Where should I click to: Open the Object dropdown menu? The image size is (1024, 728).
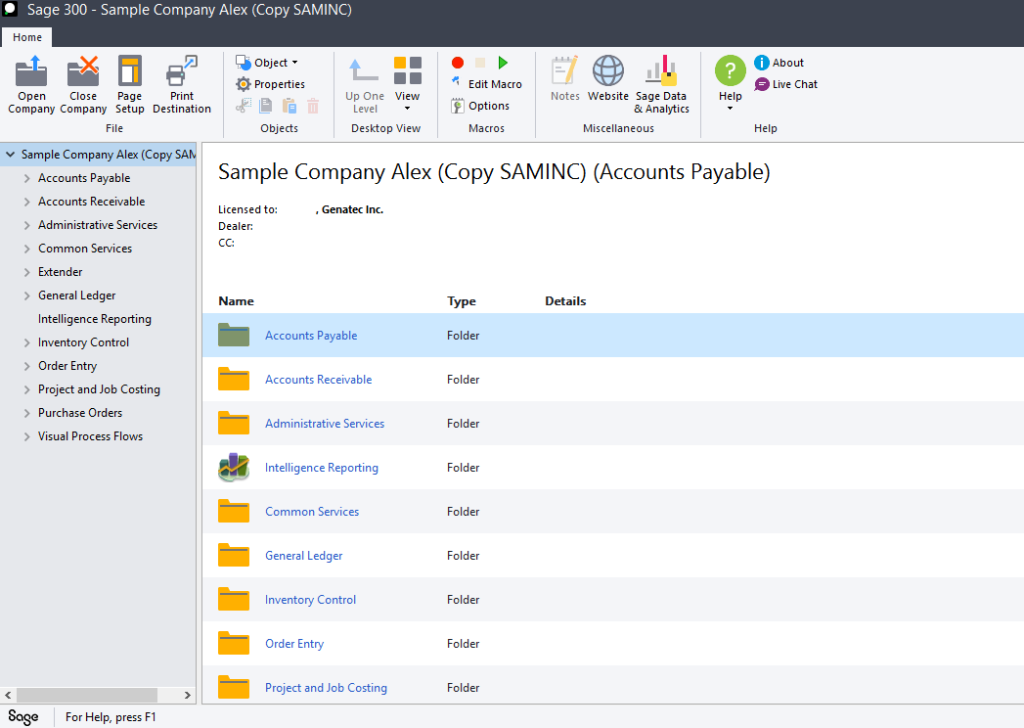click(266, 63)
